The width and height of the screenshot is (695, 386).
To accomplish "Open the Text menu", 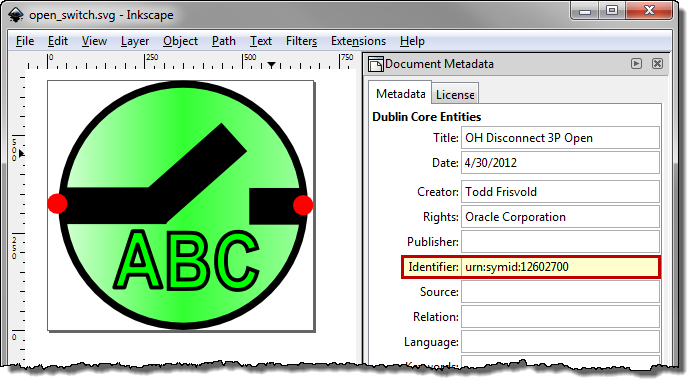I will 261,41.
